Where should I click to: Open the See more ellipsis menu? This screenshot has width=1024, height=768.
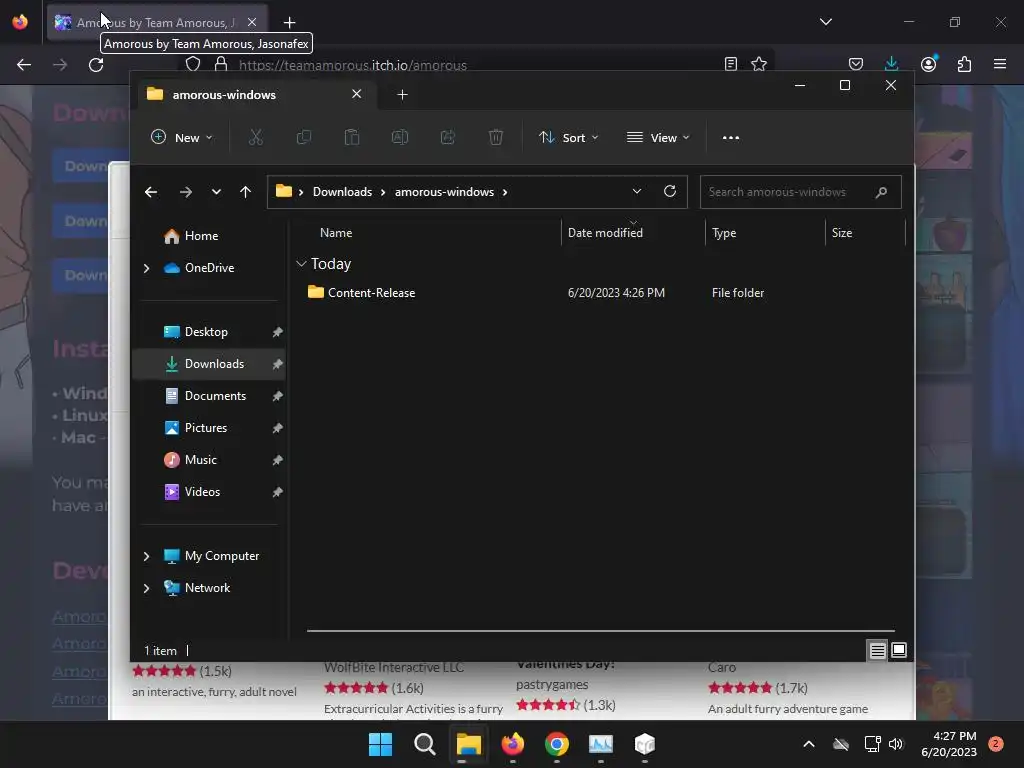[731, 138]
